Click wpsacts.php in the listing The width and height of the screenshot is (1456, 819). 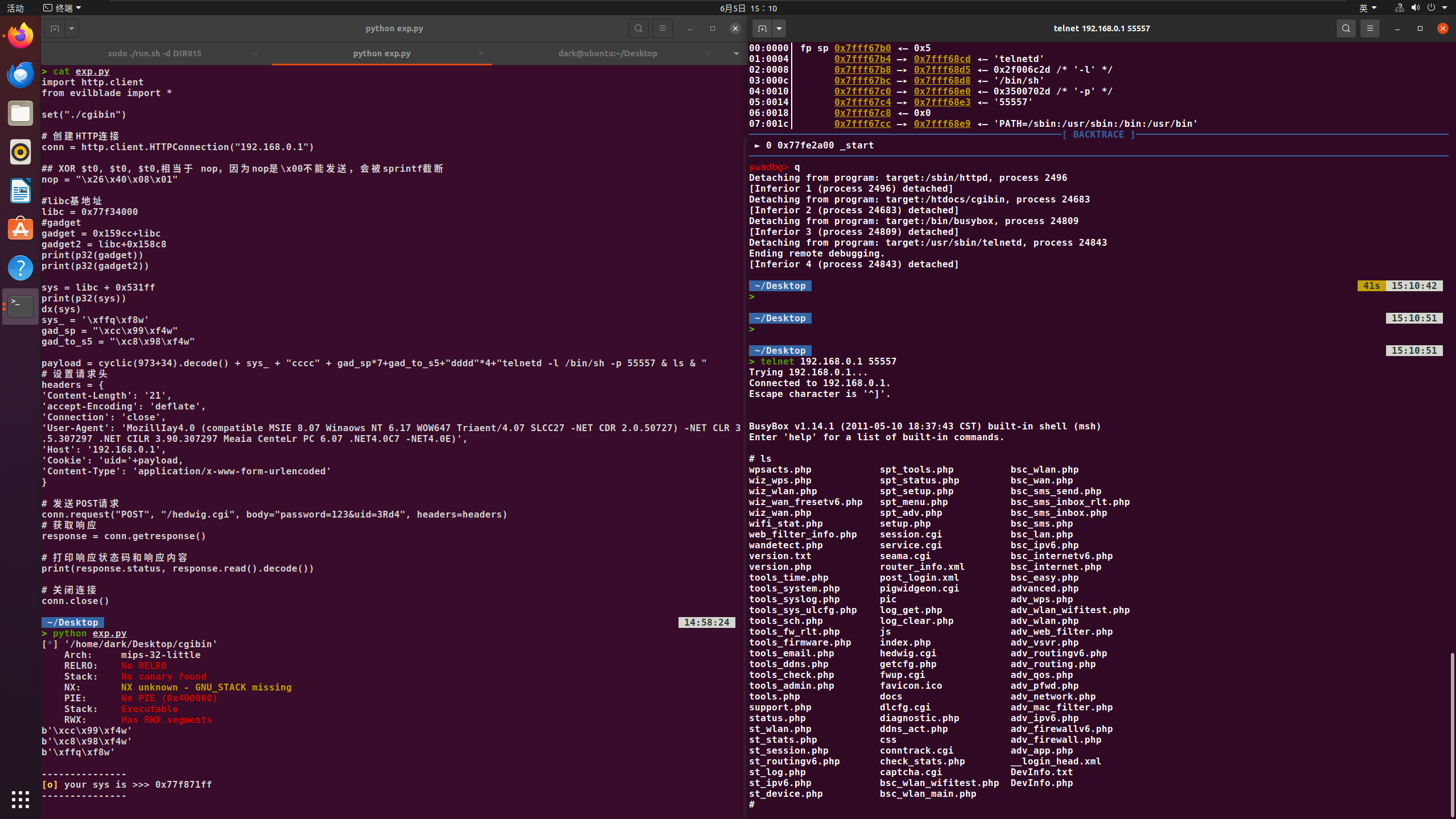click(x=780, y=470)
